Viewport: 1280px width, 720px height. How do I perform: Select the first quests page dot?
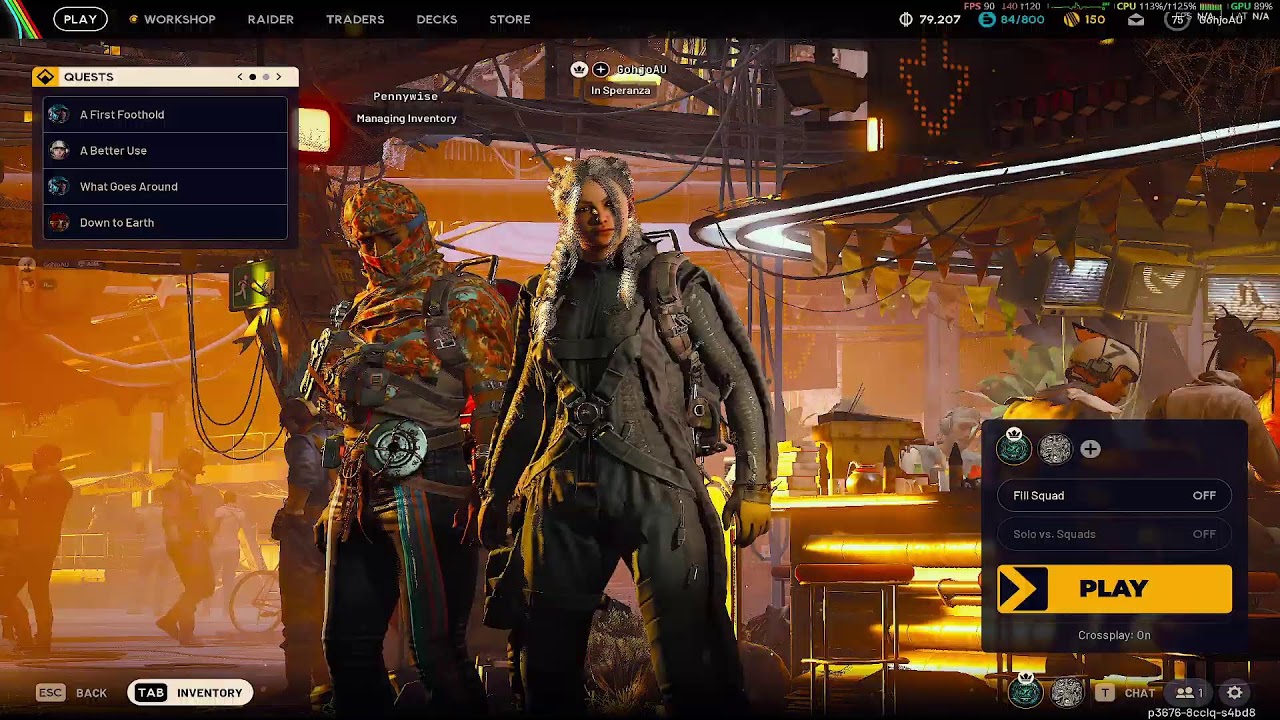252,77
